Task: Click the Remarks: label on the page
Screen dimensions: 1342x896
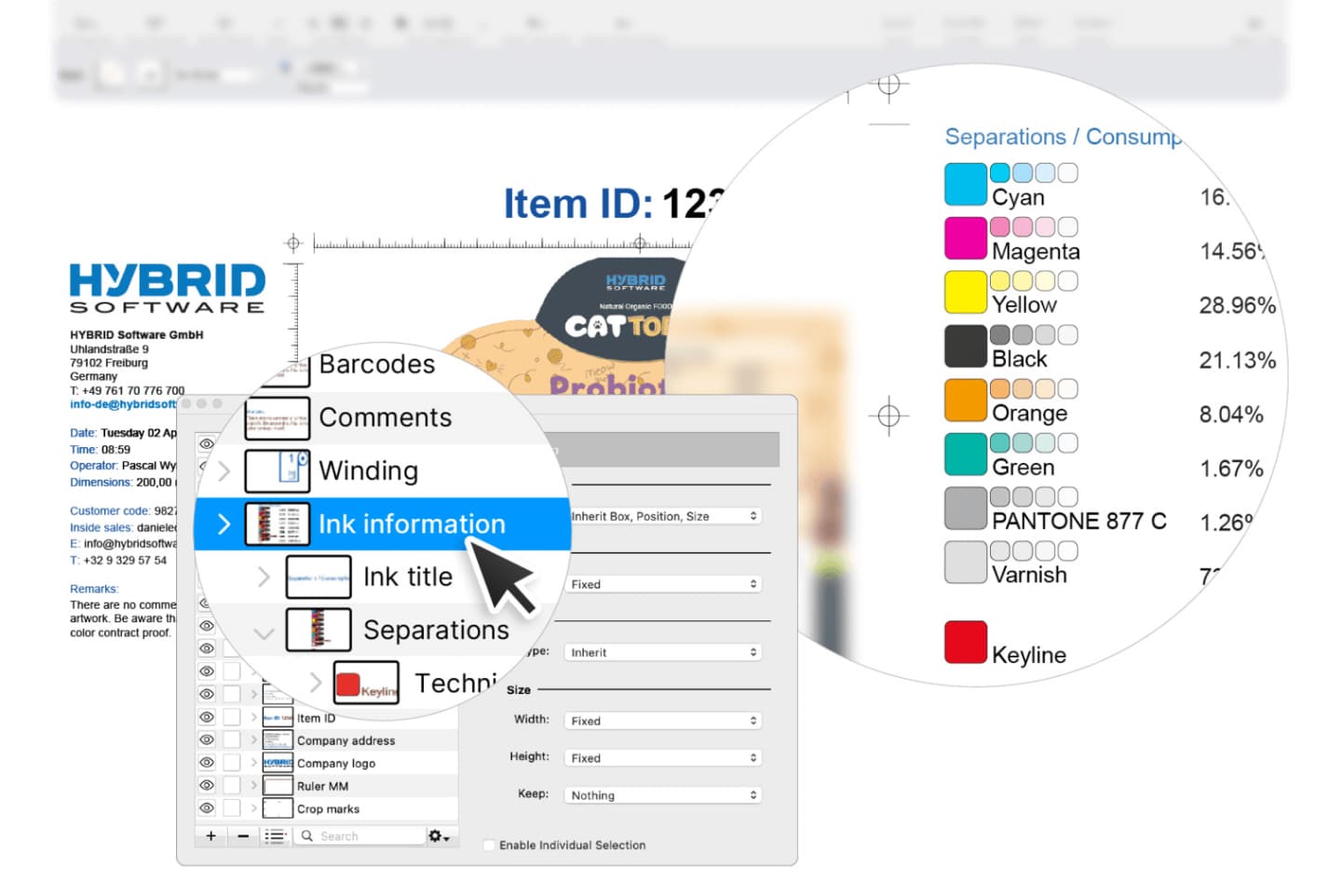Action: coord(94,589)
